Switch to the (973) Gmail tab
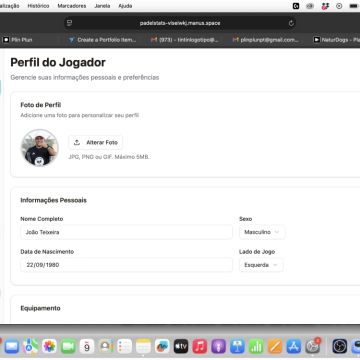Image resolution: width=360 pixels, height=360 pixels. tap(184, 40)
